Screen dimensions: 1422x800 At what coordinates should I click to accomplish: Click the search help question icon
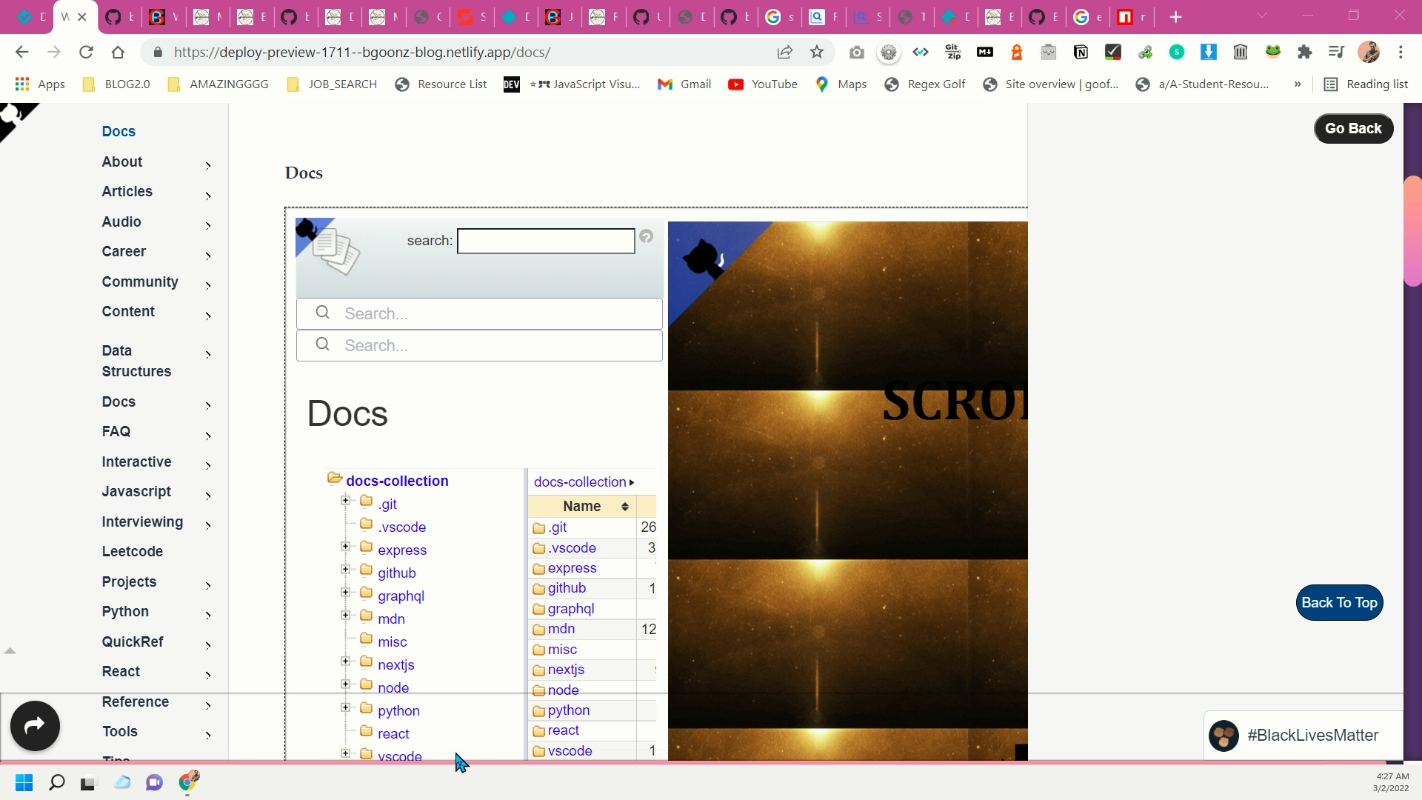646,237
